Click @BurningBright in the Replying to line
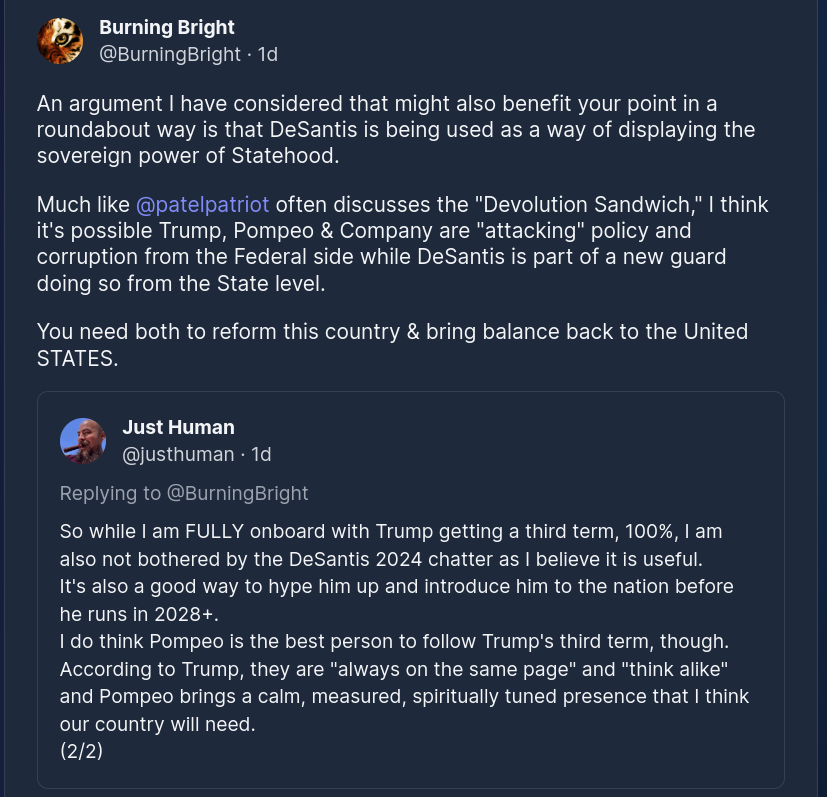This screenshot has height=797, width=827. [237, 493]
